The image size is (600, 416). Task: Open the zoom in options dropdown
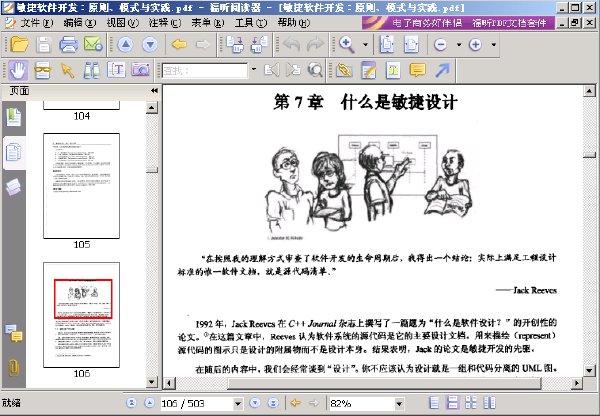click(494, 45)
